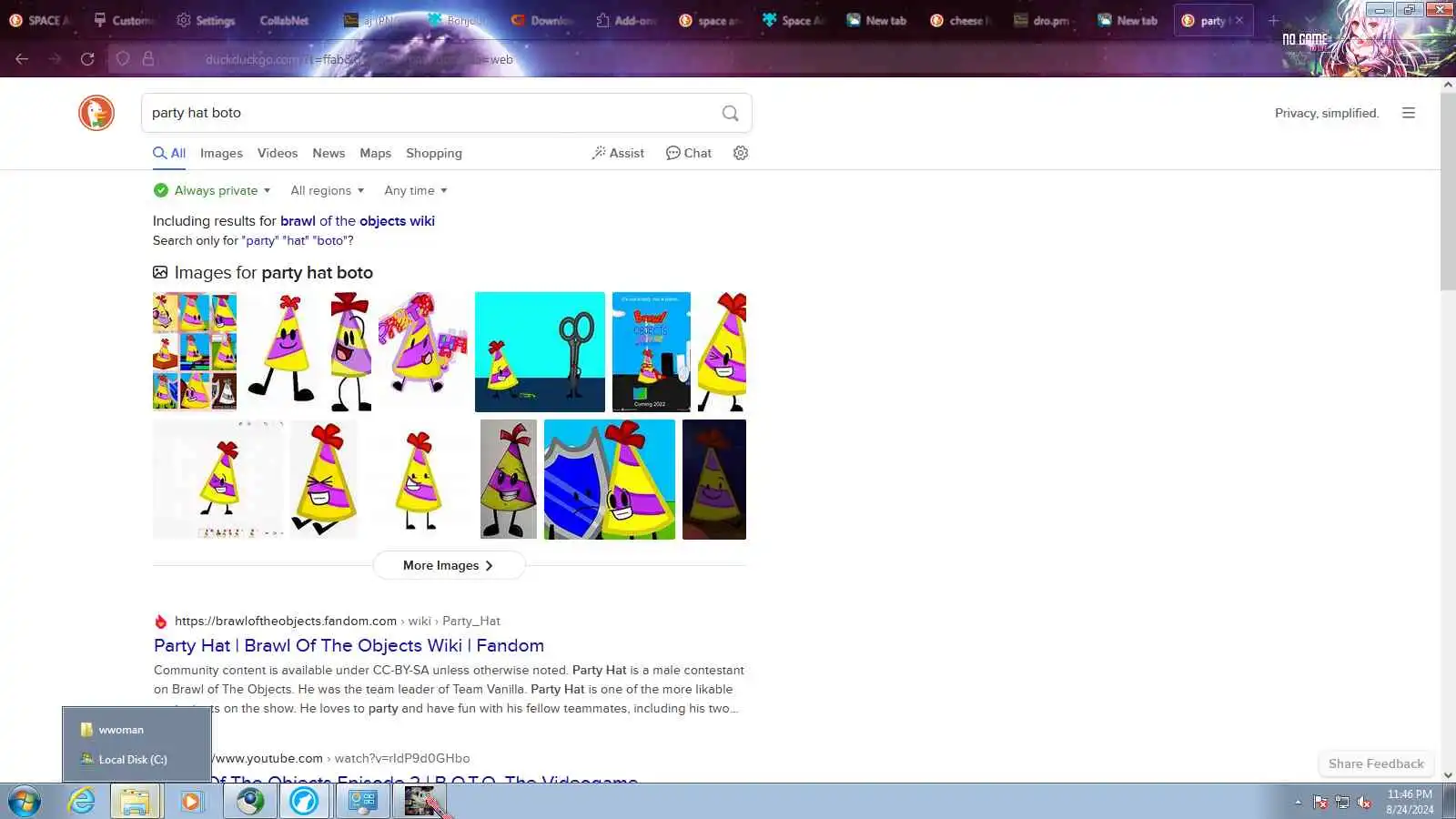This screenshot has width=1456, height=819.
Task: Open the party hat with scissors thumbnail
Action: 540,351
